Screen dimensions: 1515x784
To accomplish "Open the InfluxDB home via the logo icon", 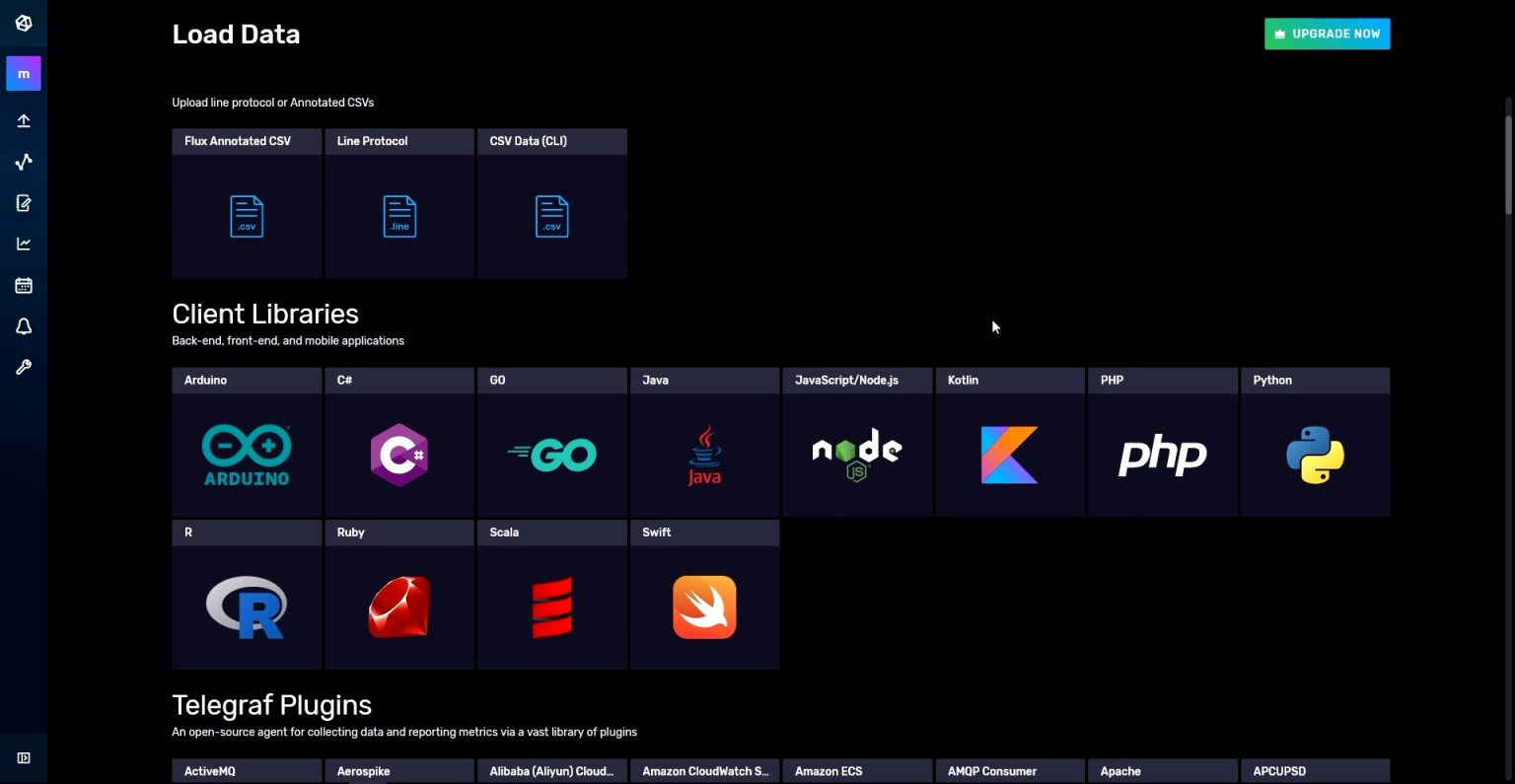I will tap(24, 23).
